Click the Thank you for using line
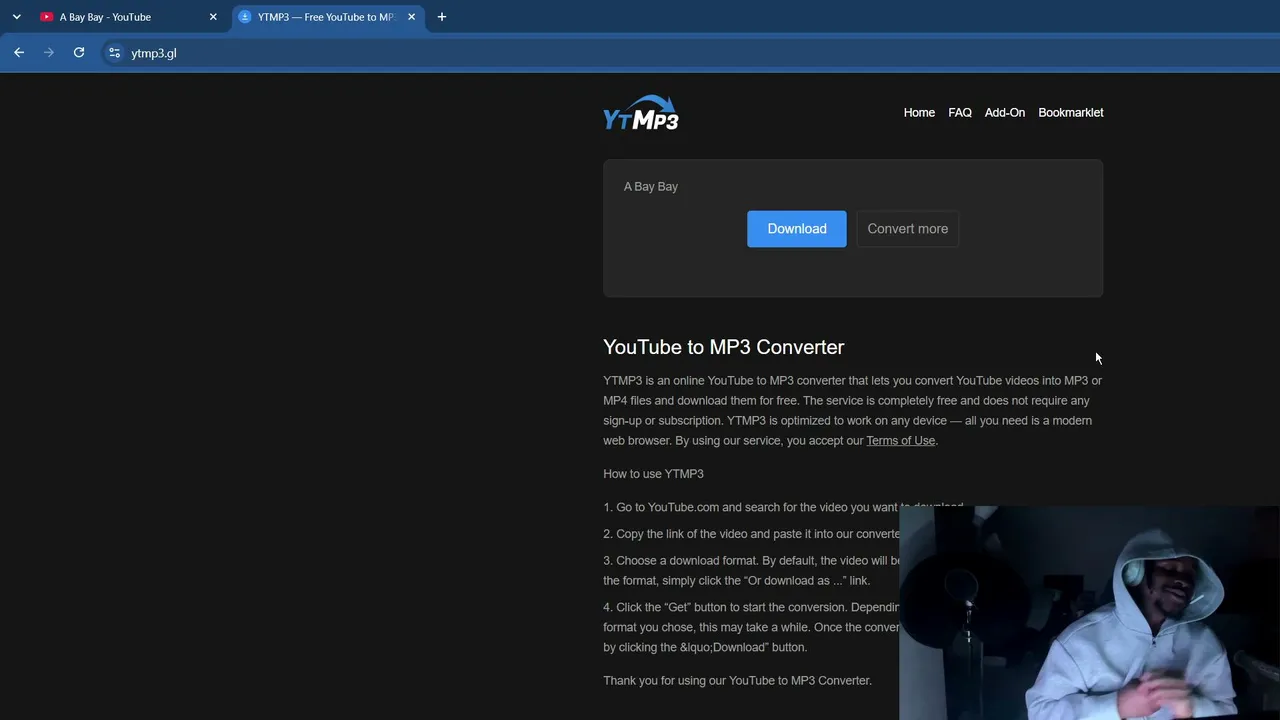This screenshot has height=720, width=1280. coord(737,681)
